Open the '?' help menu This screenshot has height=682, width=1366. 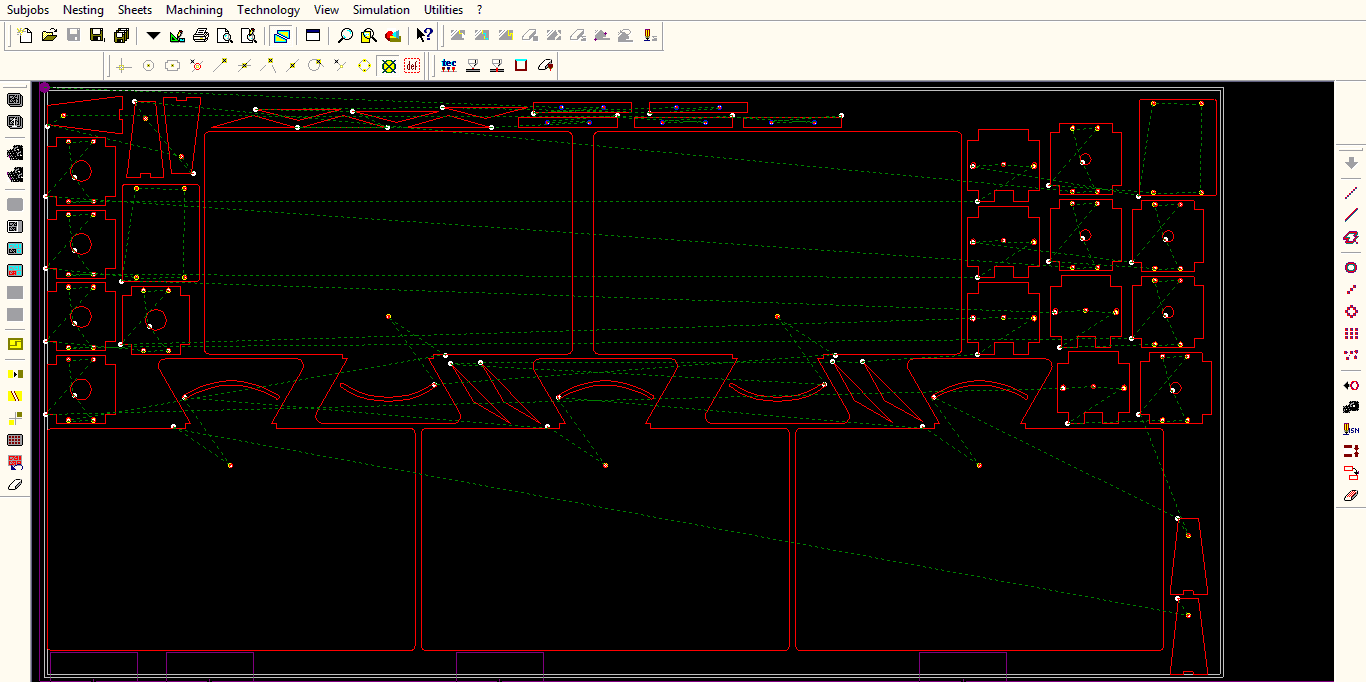[x=480, y=10]
